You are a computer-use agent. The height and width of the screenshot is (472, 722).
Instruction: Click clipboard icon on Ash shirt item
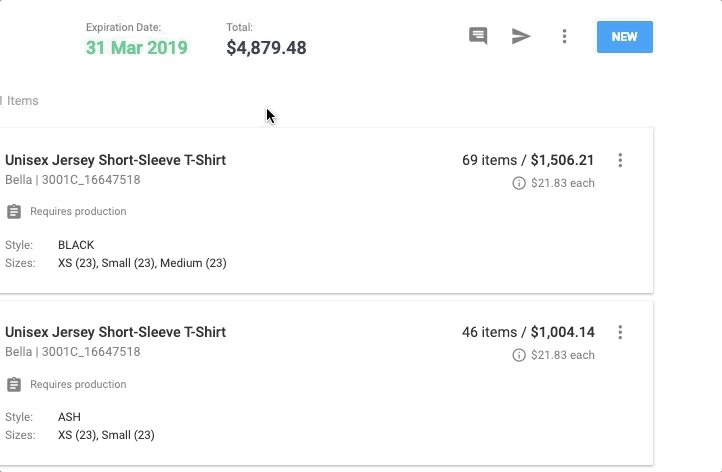point(14,385)
